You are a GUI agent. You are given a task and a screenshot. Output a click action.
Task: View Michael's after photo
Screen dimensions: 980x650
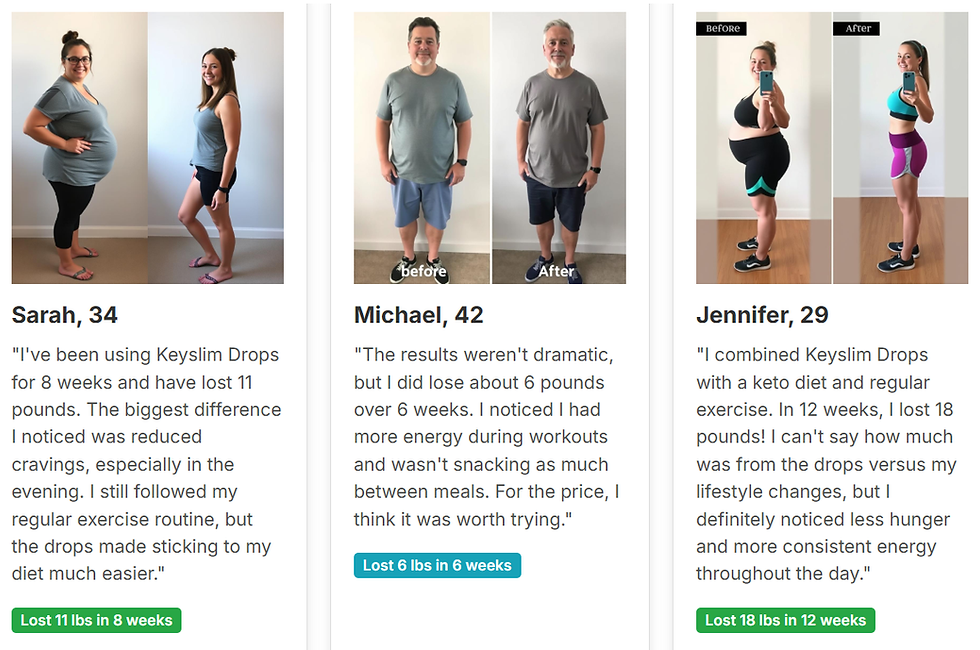coord(558,148)
